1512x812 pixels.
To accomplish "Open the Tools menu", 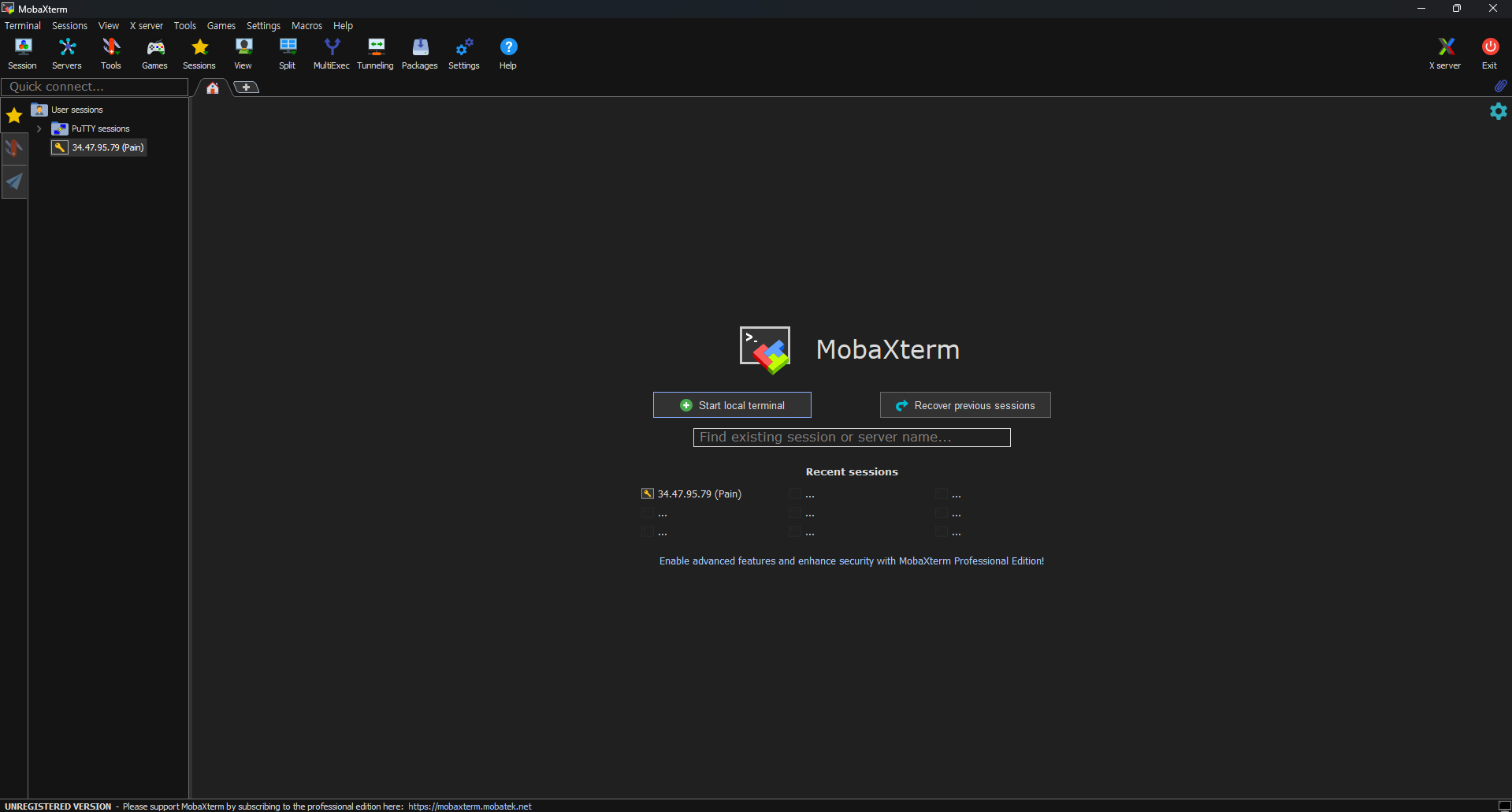I will click(185, 26).
